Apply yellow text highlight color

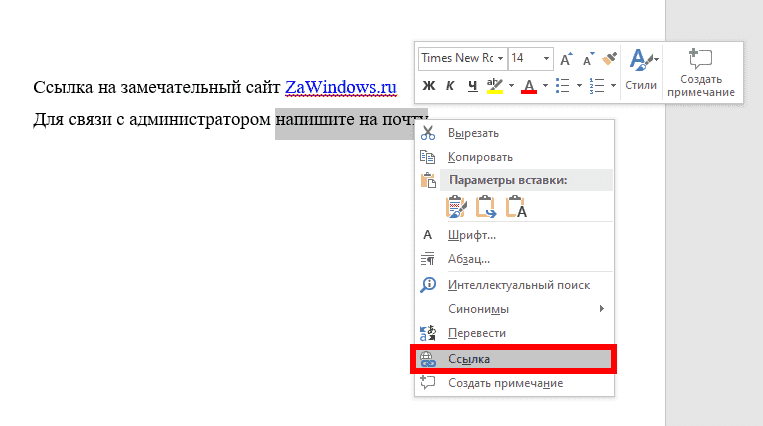pyautogui.click(x=495, y=86)
